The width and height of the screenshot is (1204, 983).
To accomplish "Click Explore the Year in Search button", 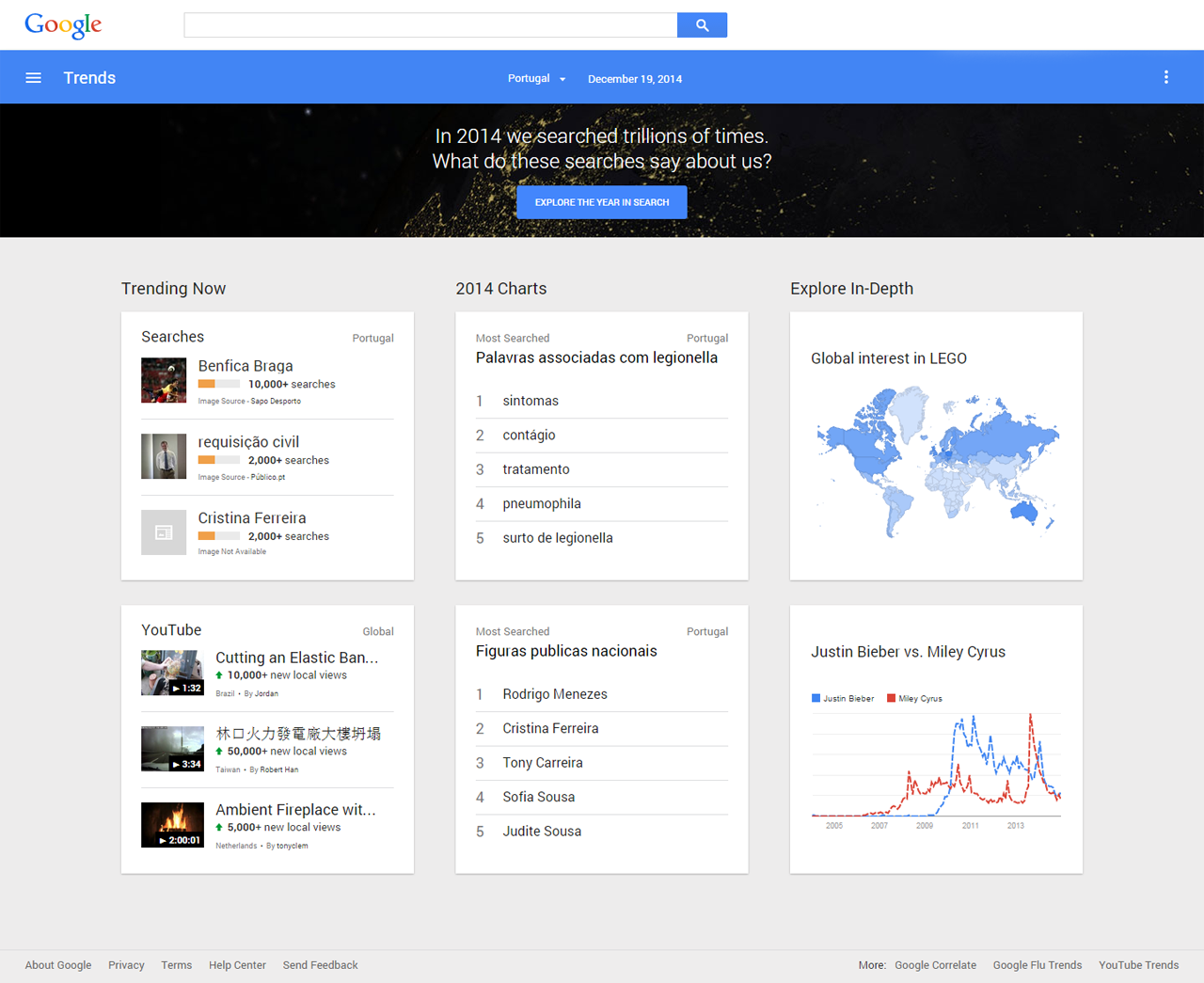I will pos(602,202).
